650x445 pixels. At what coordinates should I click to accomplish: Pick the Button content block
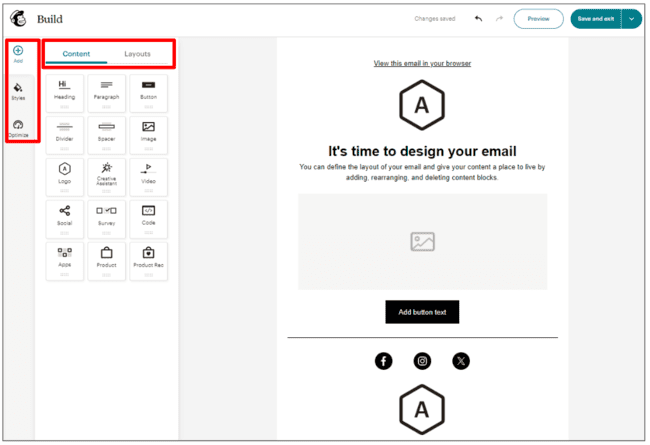pos(148,92)
